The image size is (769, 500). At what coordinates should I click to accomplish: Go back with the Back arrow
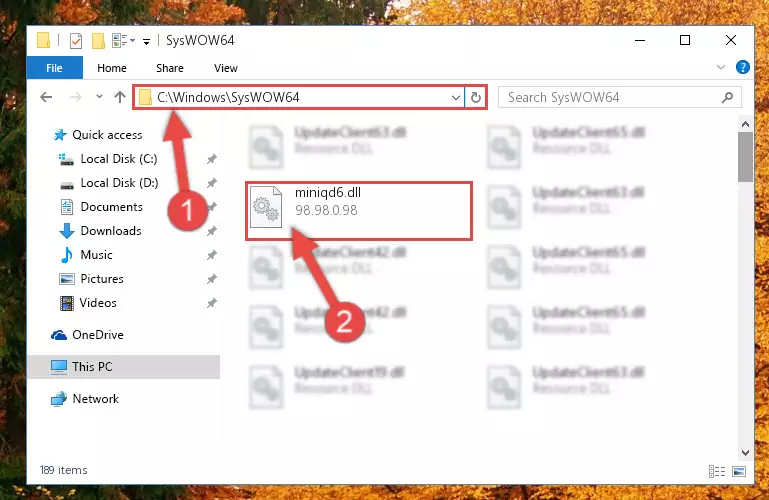46,97
